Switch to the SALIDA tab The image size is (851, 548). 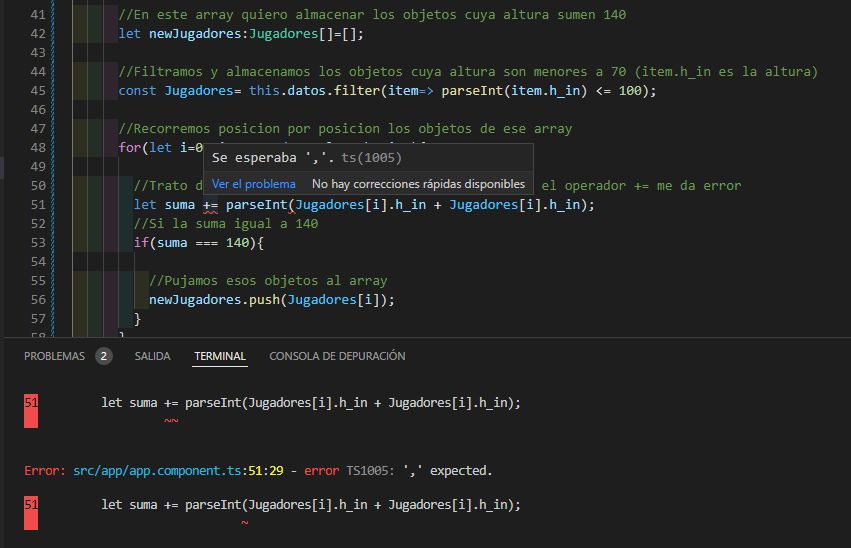153,356
